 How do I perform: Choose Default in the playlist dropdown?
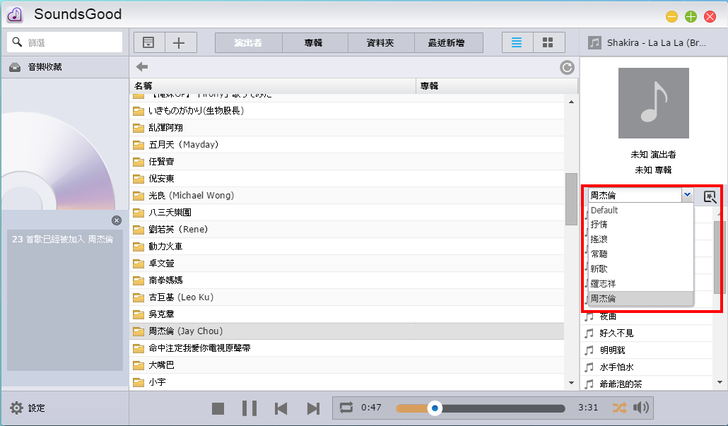coord(605,211)
